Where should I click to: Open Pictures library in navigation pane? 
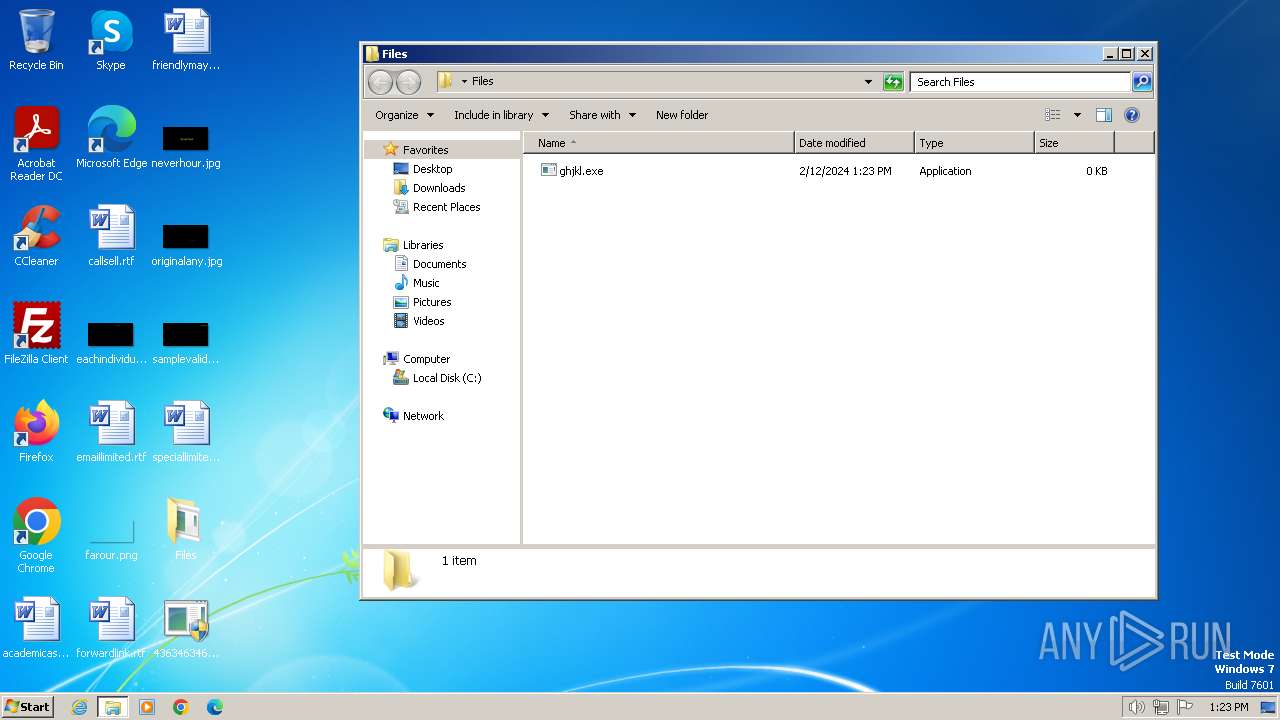point(432,302)
